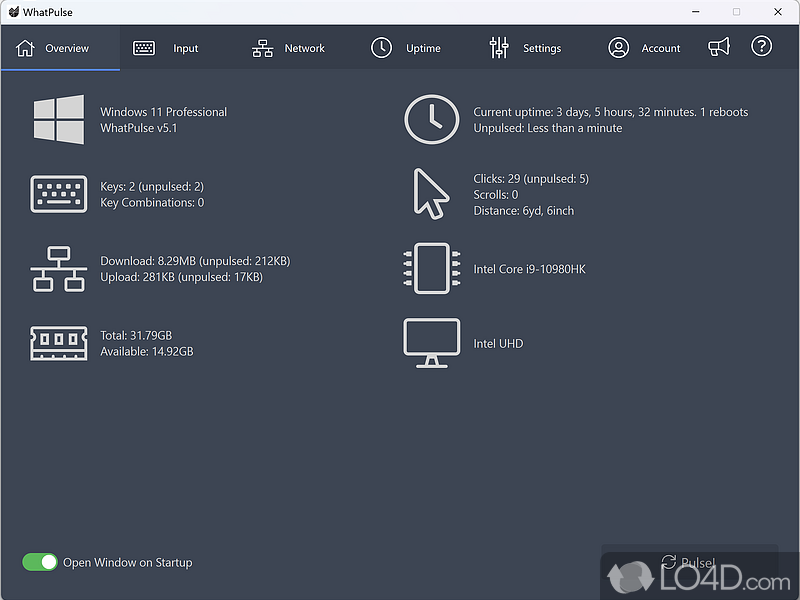
Task: Click the "Distance: 6yd, 6inch" text
Action: (523, 211)
